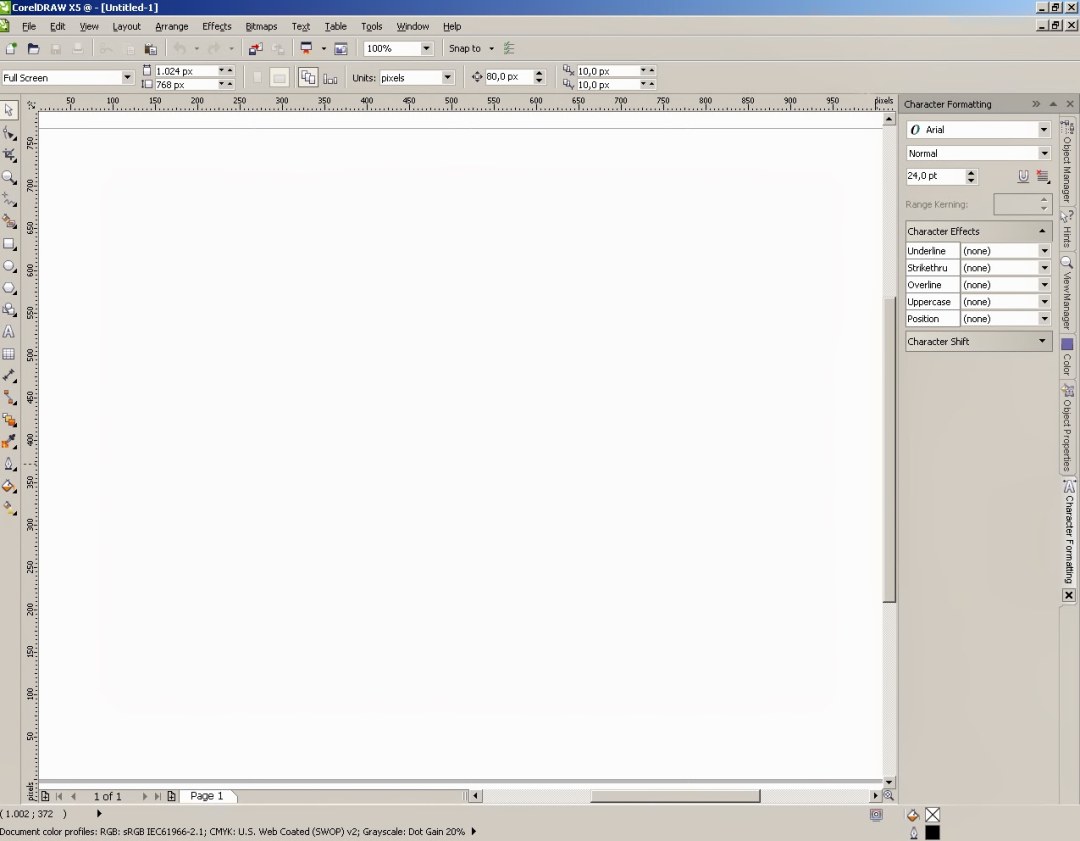The image size is (1080, 841).
Task: Toggle apply layout to current page only
Action: pos(330,77)
